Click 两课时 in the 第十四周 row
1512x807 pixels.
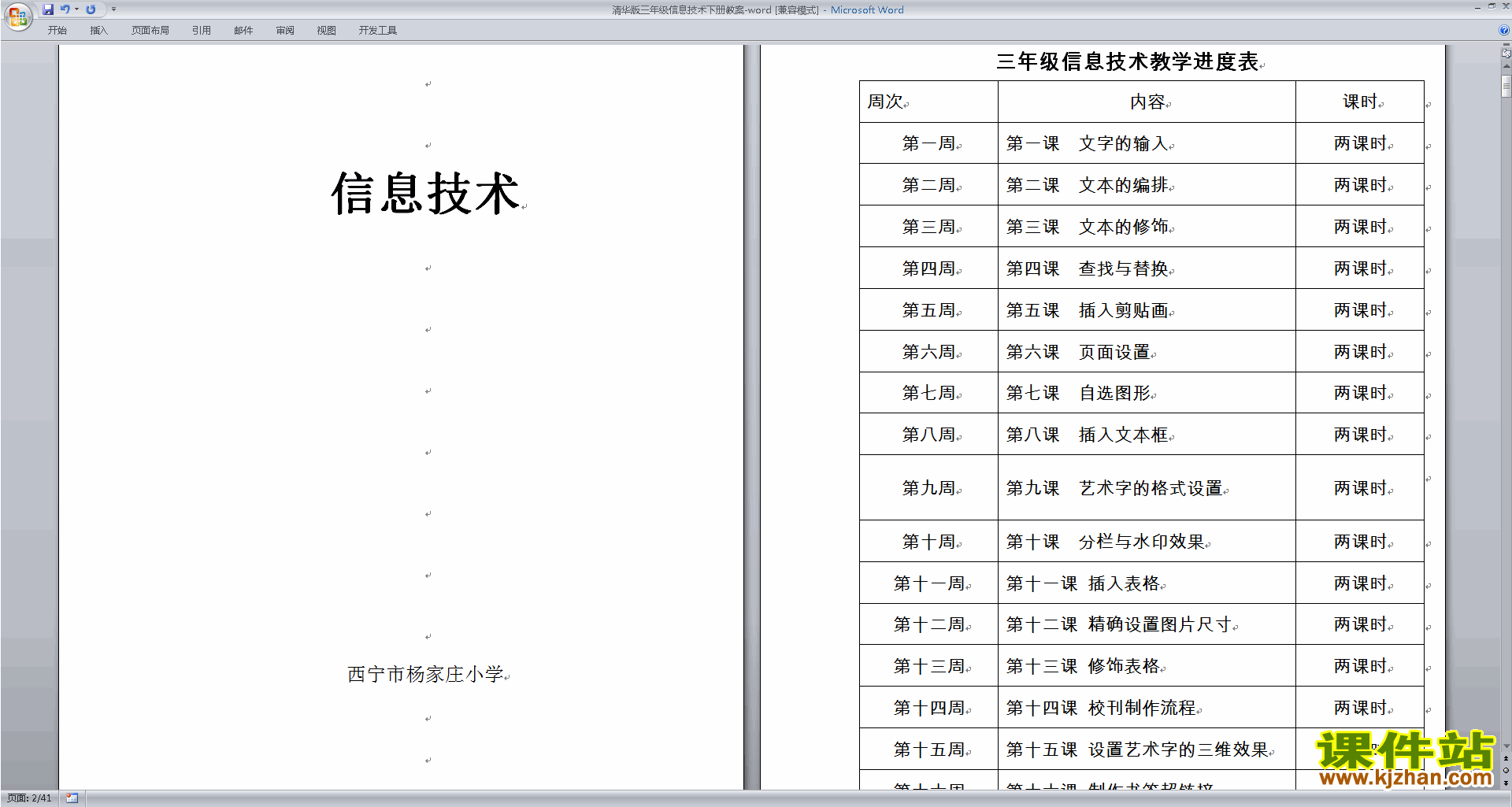1360,708
